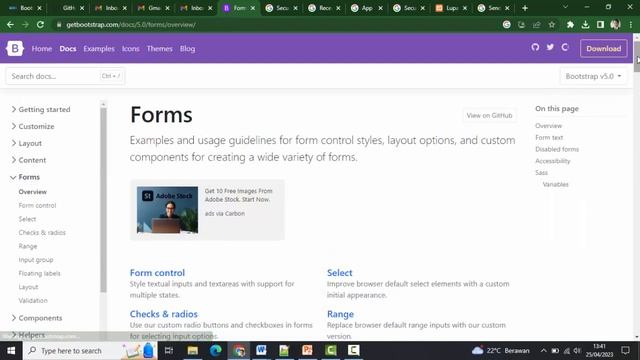Jump to Disabled forms section
Image resolution: width=640 pixels, height=360 pixels.
click(x=557, y=149)
